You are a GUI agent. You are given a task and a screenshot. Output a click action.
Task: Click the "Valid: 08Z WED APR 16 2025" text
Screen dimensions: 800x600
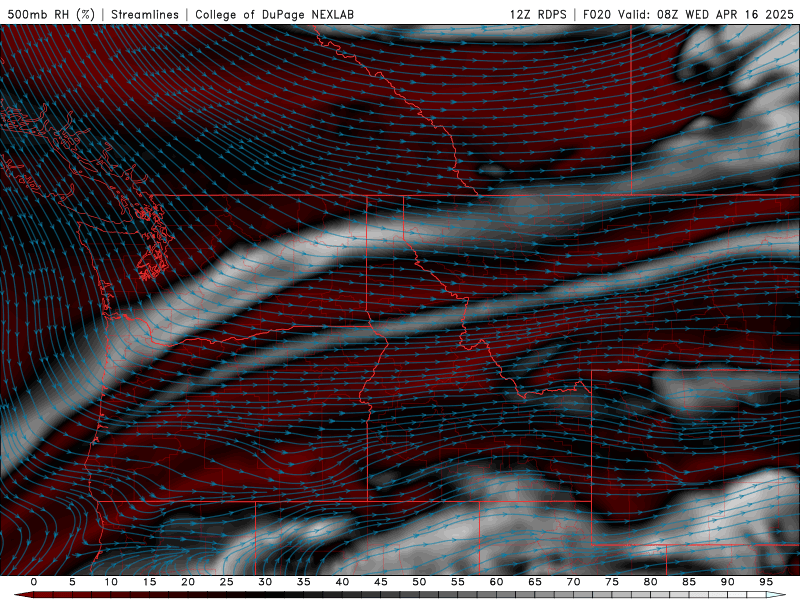[x=706, y=14]
